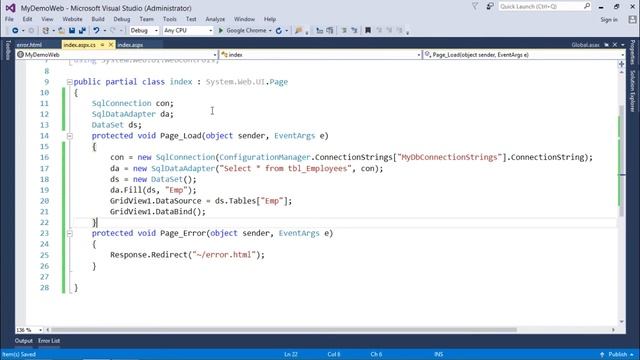
Task: Click the Find in Files toolbar icon
Action: coord(299,31)
